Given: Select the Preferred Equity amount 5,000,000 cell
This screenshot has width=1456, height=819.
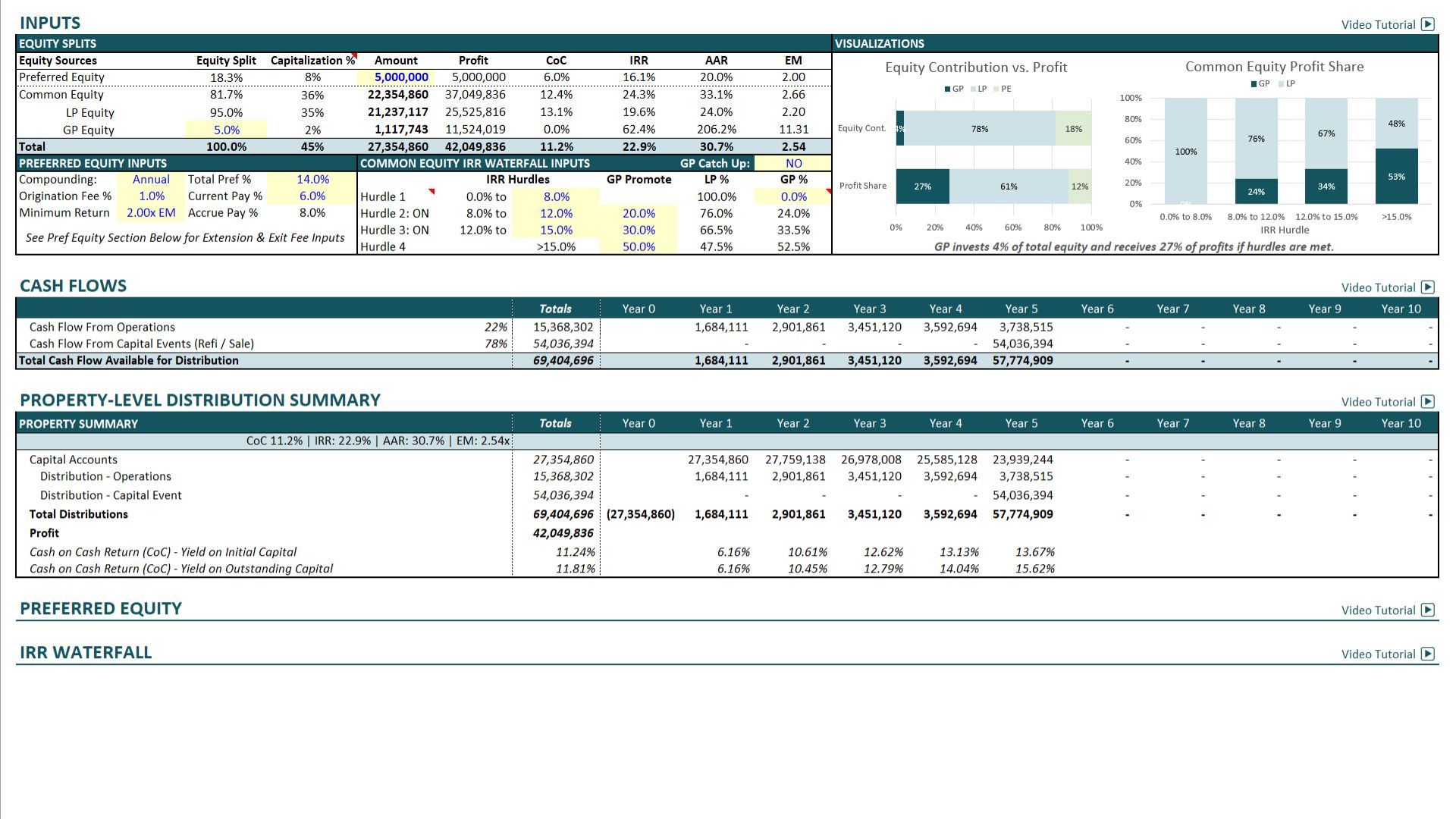Looking at the screenshot, I should click(x=401, y=77).
